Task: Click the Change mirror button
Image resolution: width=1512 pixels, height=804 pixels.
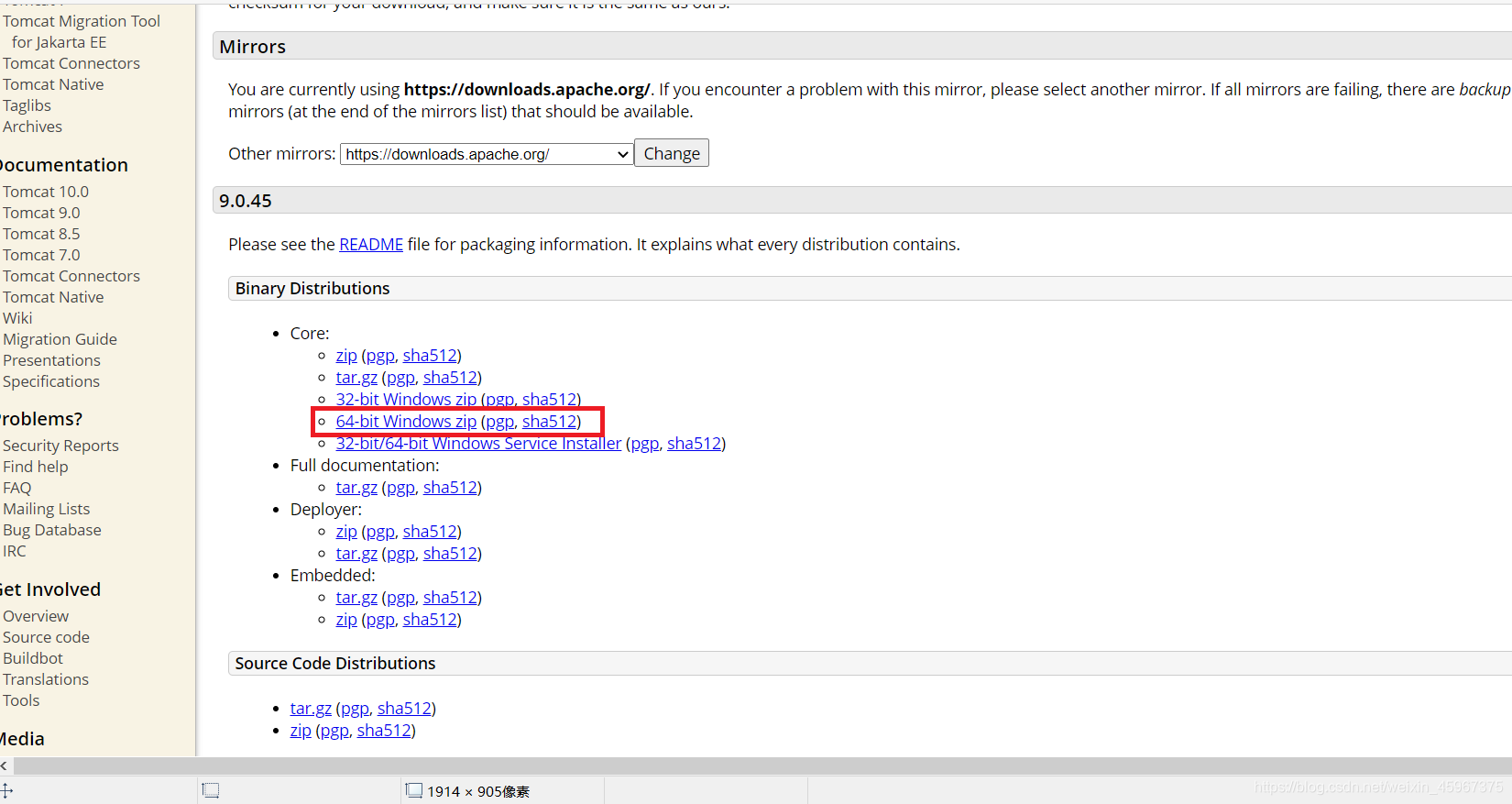Action: click(672, 153)
